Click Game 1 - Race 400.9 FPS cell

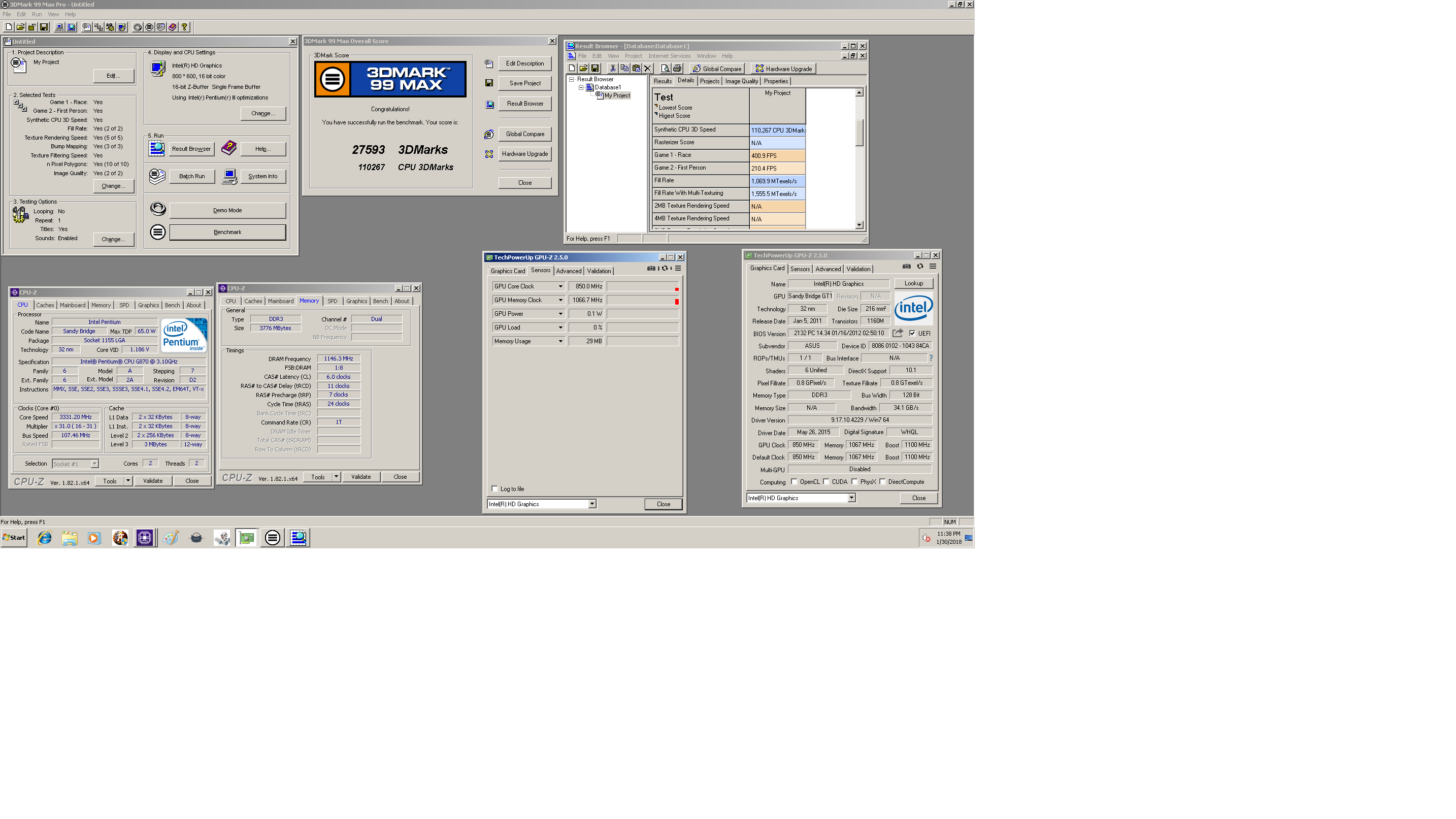point(778,155)
